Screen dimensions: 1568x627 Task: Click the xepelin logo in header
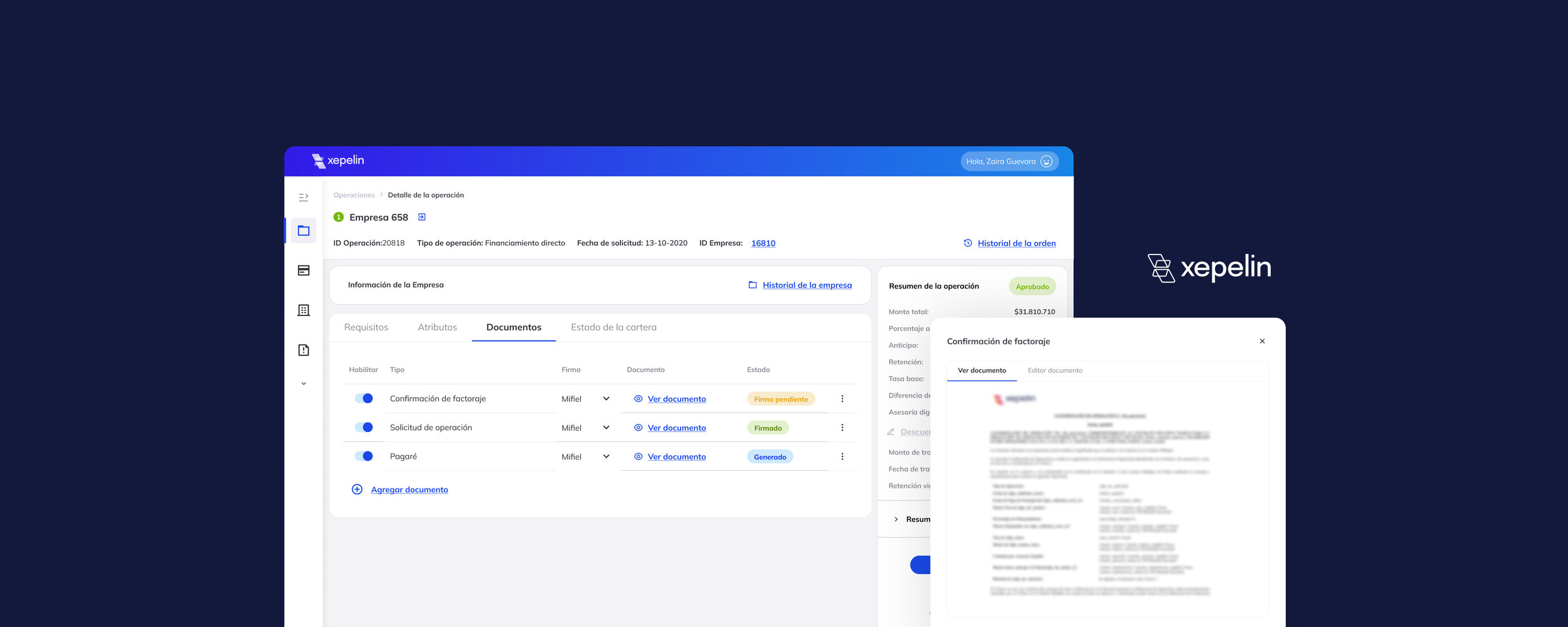pos(338,161)
